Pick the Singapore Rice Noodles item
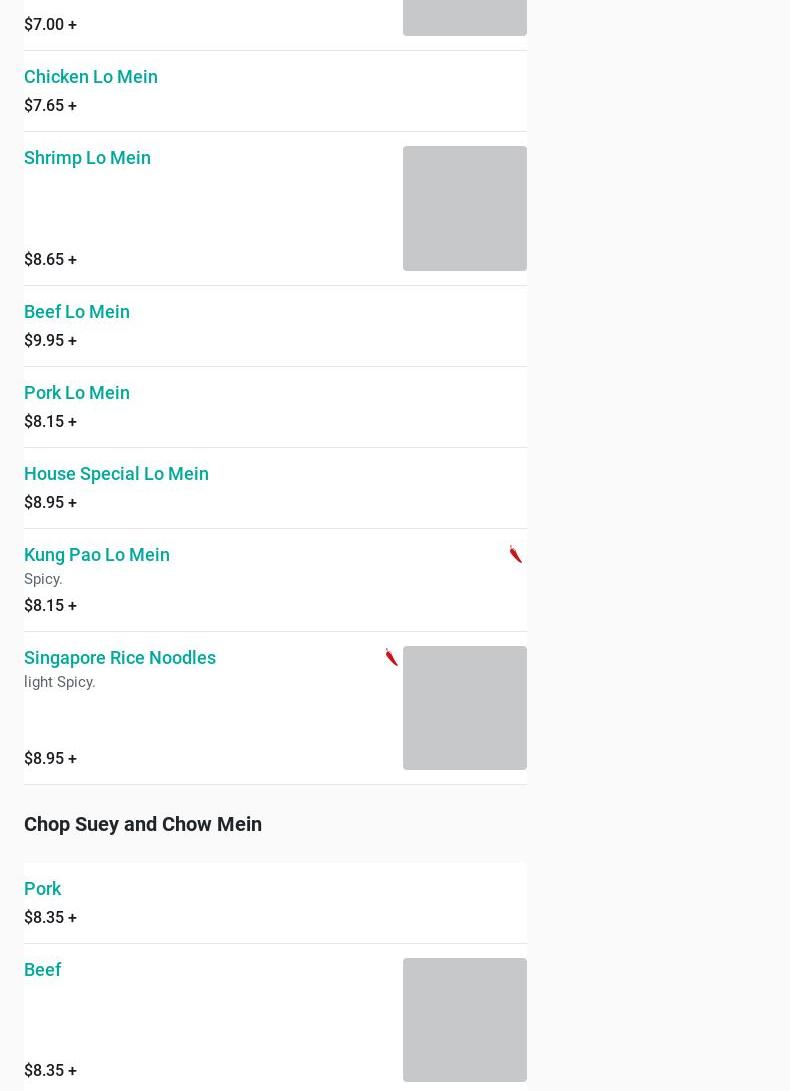Screen dimensions: 790x1091 (x=120, y=657)
